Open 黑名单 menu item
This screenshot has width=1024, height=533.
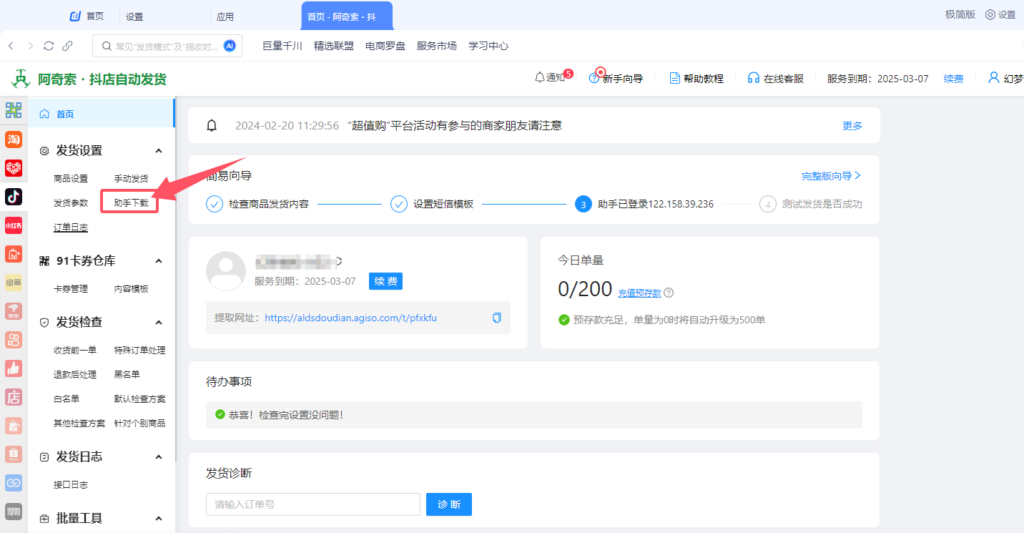[x=127, y=374]
